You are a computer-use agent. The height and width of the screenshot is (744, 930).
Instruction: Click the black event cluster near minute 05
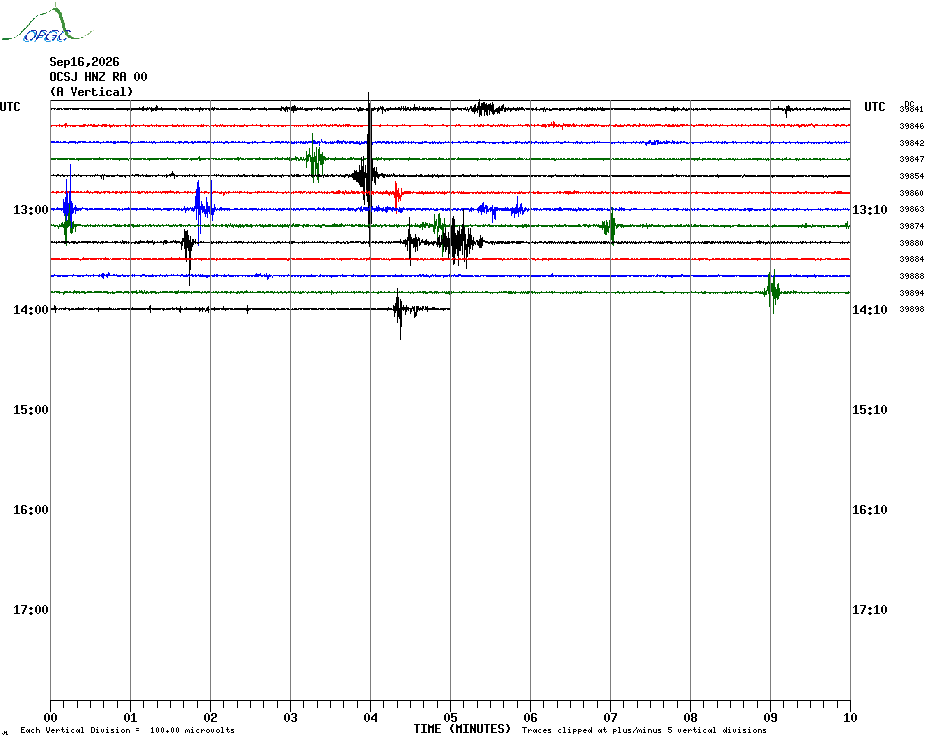[x=457, y=240]
